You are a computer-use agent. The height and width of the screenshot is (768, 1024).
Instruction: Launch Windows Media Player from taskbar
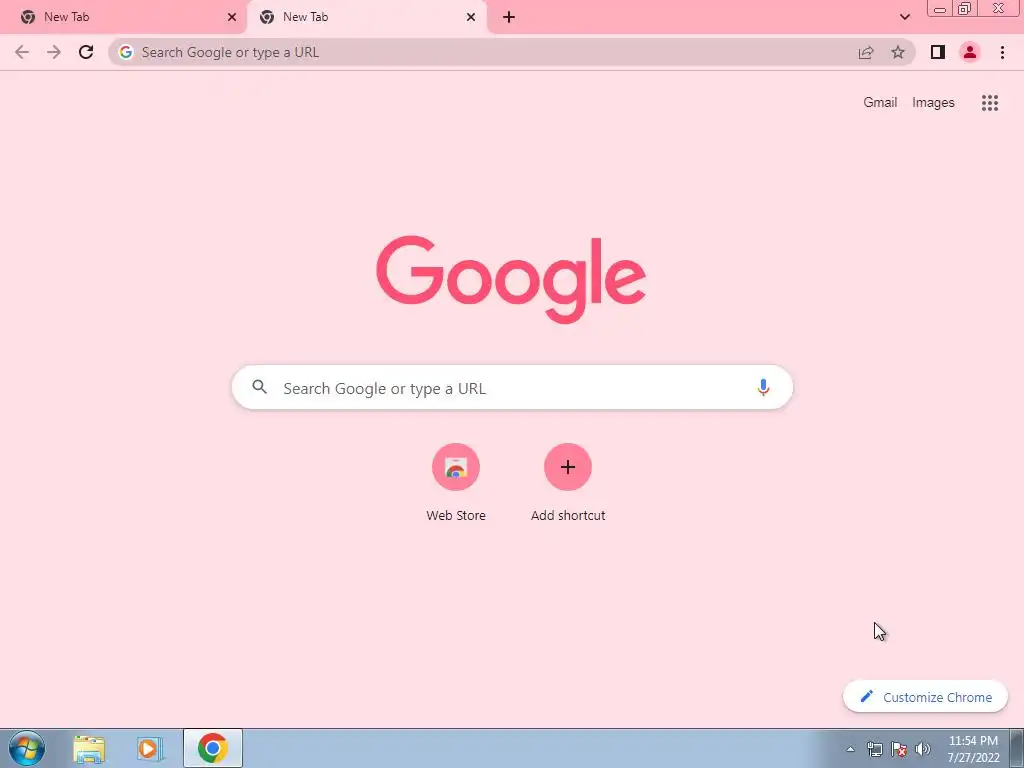(150, 748)
